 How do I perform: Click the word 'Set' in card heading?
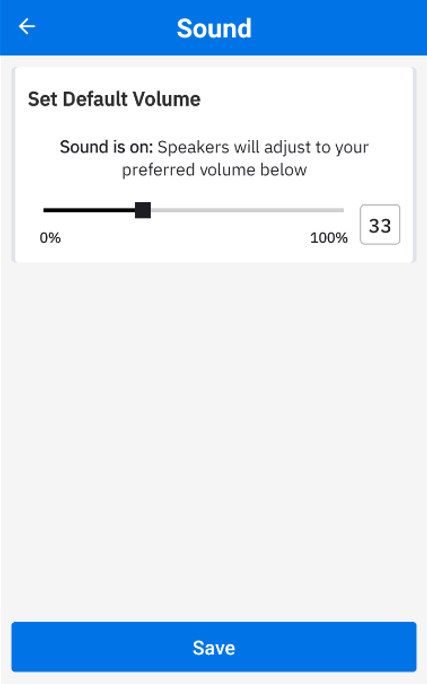pos(43,99)
